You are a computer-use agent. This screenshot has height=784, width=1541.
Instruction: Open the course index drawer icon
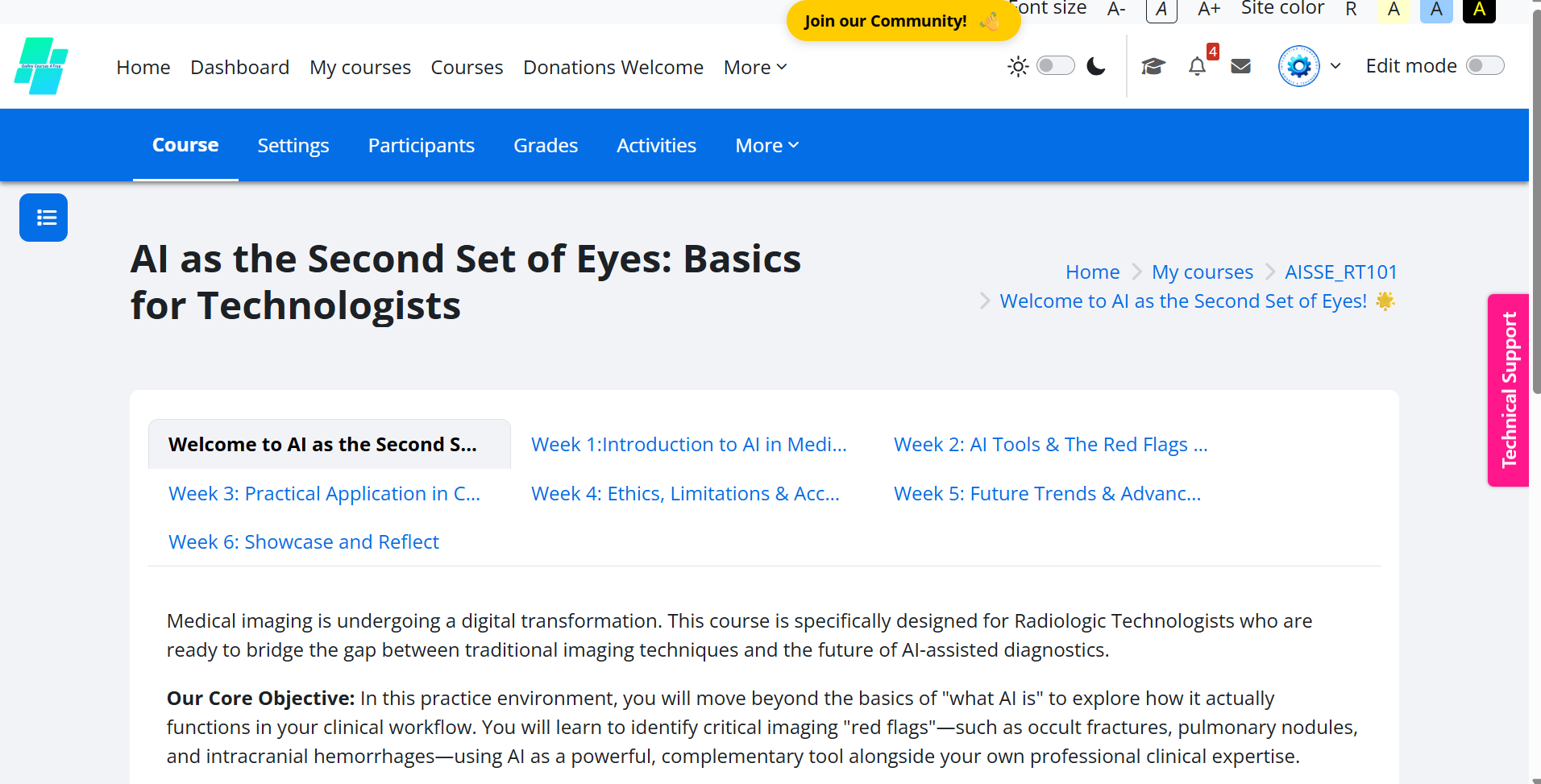(x=44, y=218)
